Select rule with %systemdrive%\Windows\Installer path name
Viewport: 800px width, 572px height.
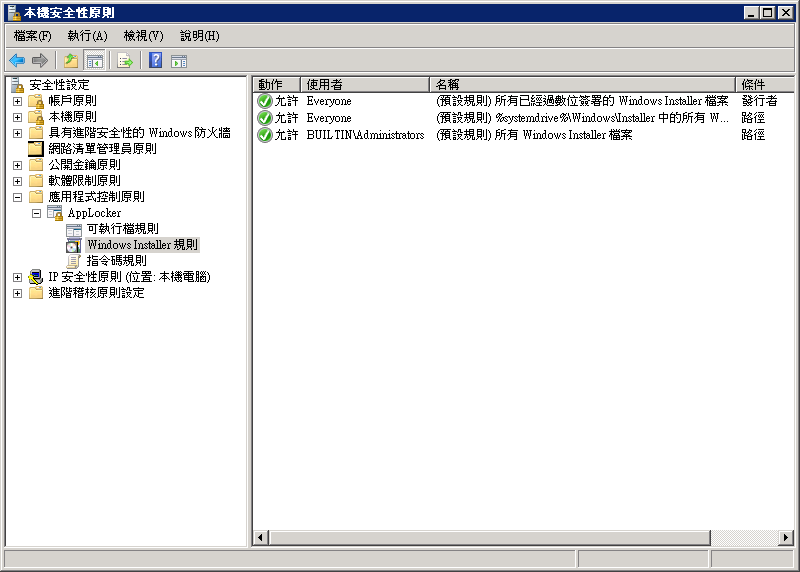582,118
